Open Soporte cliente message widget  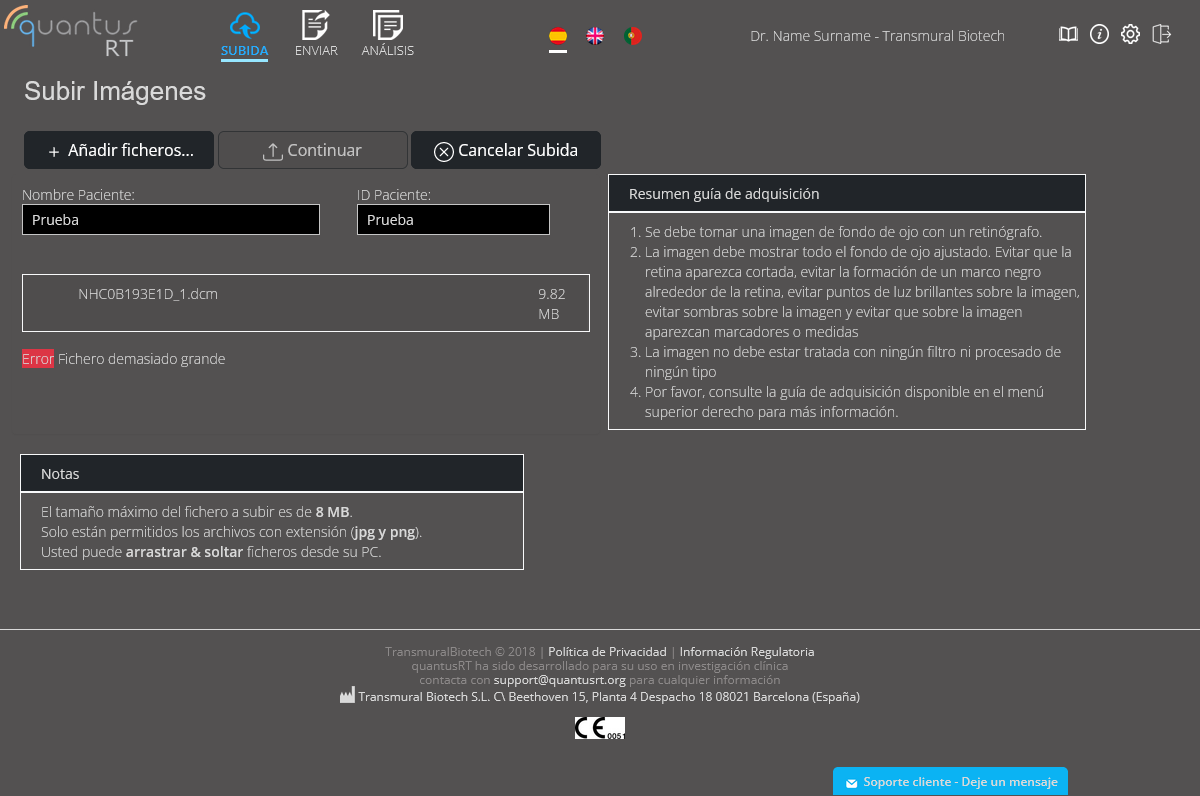click(x=950, y=782)
